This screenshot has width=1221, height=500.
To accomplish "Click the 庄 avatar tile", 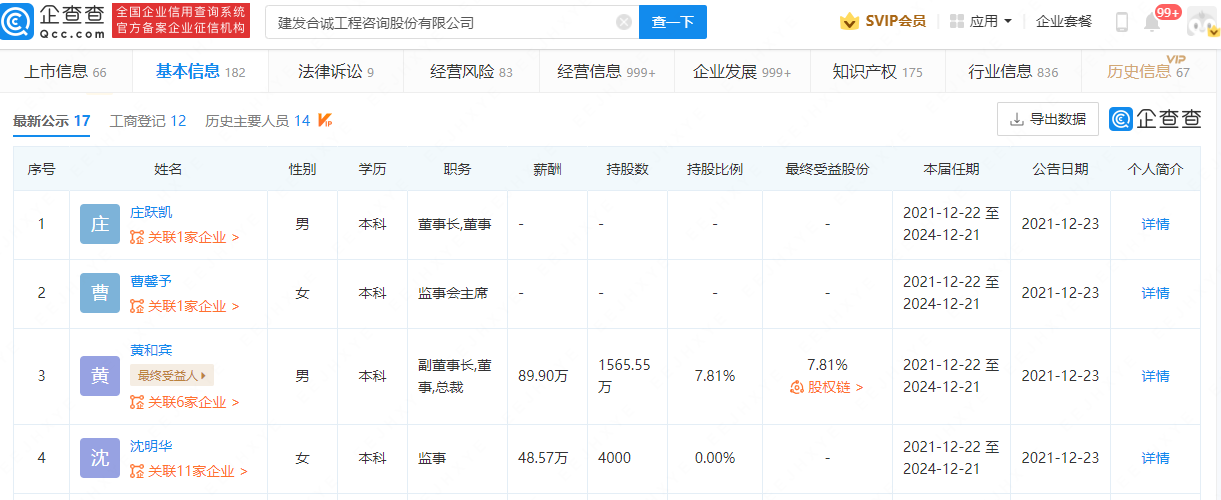I will 100,225.
